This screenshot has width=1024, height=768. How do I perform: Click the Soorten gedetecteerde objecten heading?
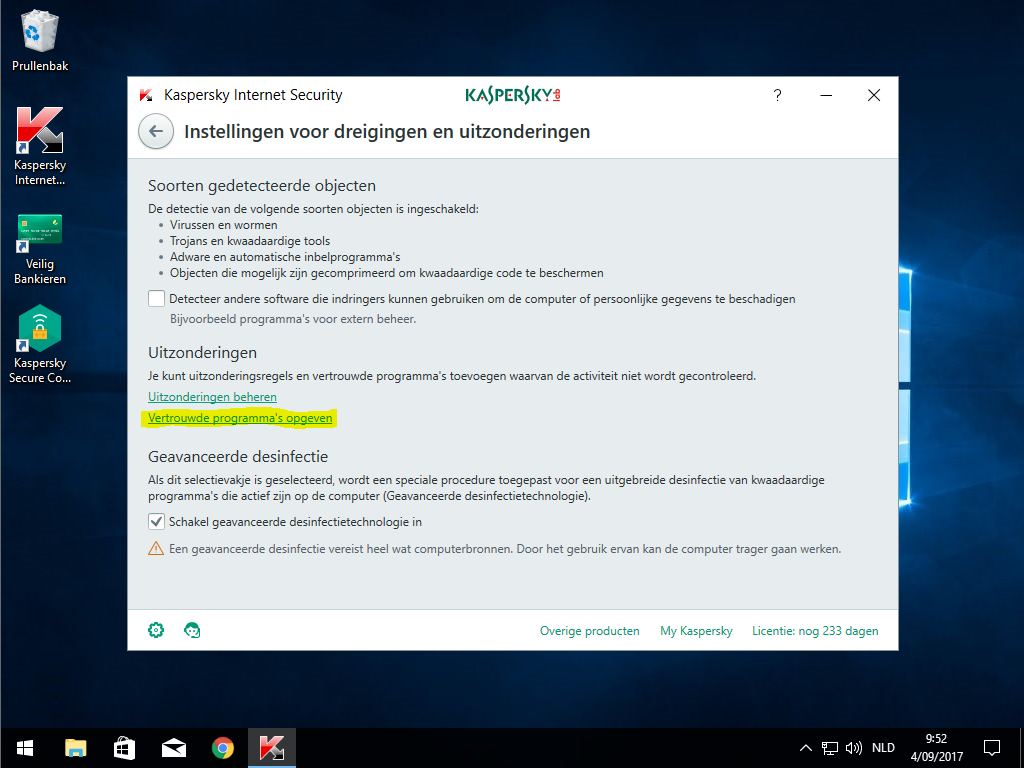(x=262, y=185)
